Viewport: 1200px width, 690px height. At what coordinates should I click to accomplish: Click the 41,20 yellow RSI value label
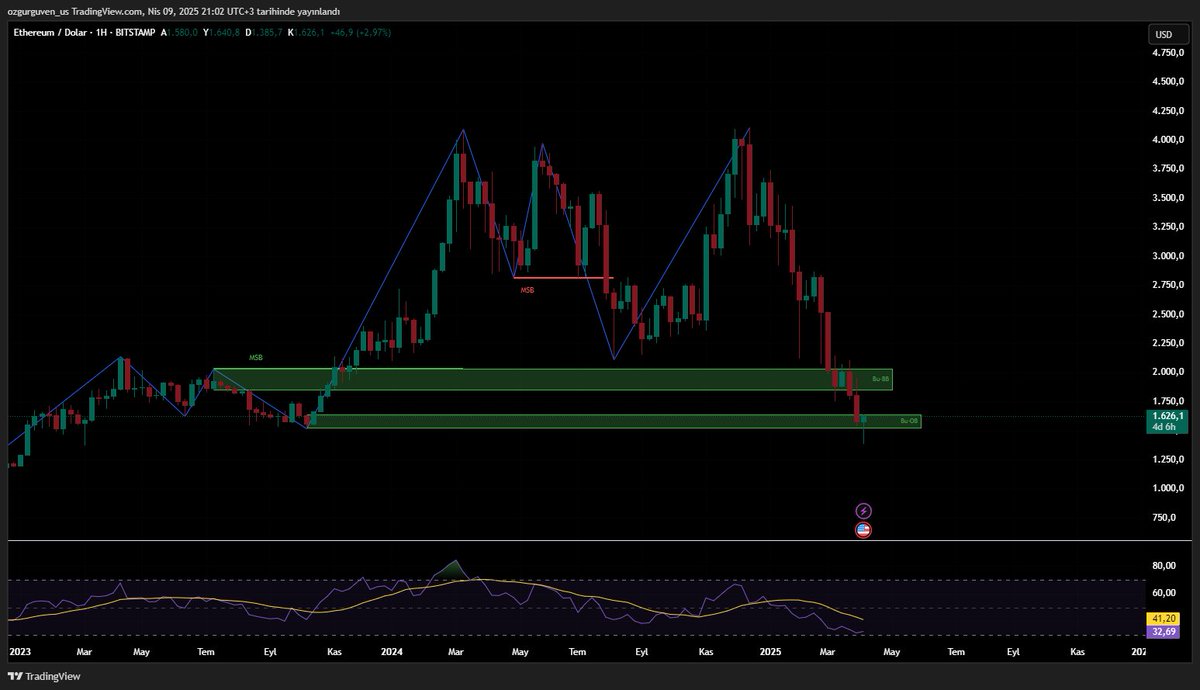(x=1165, y=619)
